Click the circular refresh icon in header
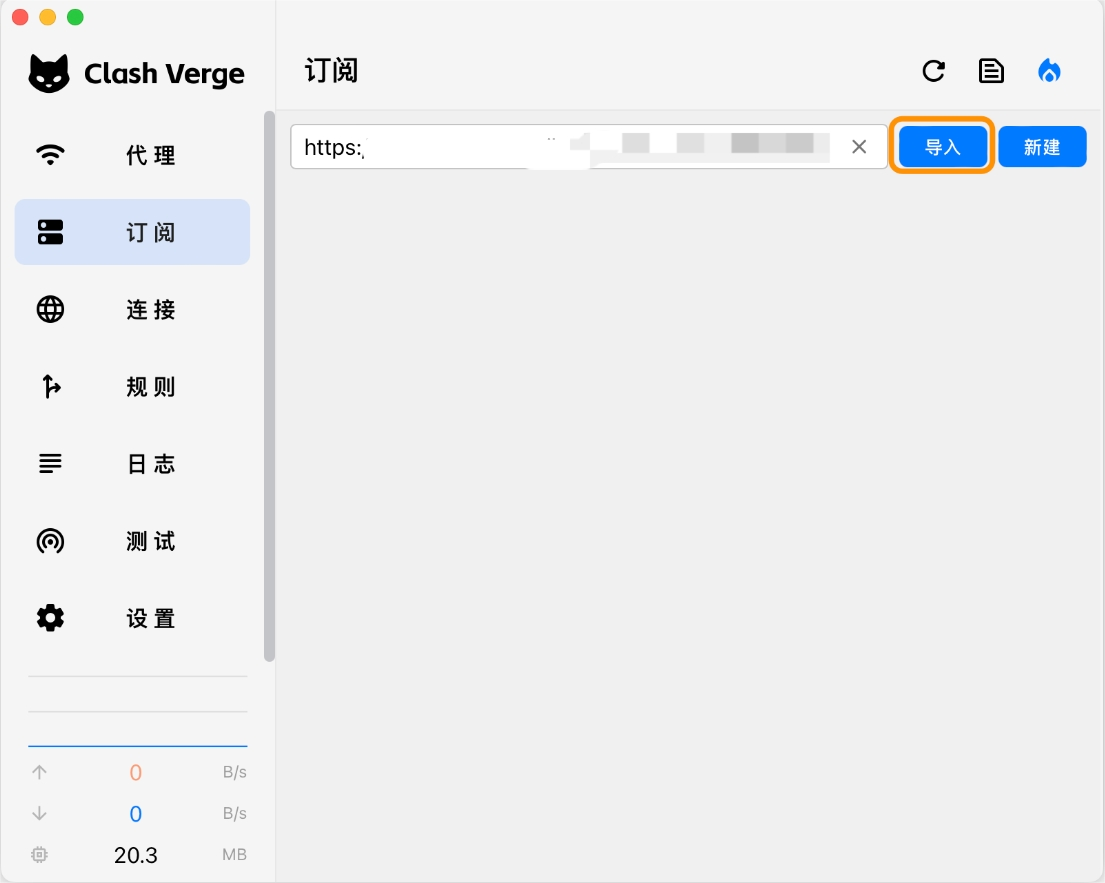Screen dimensions: 1105x883 pos(933,71)
